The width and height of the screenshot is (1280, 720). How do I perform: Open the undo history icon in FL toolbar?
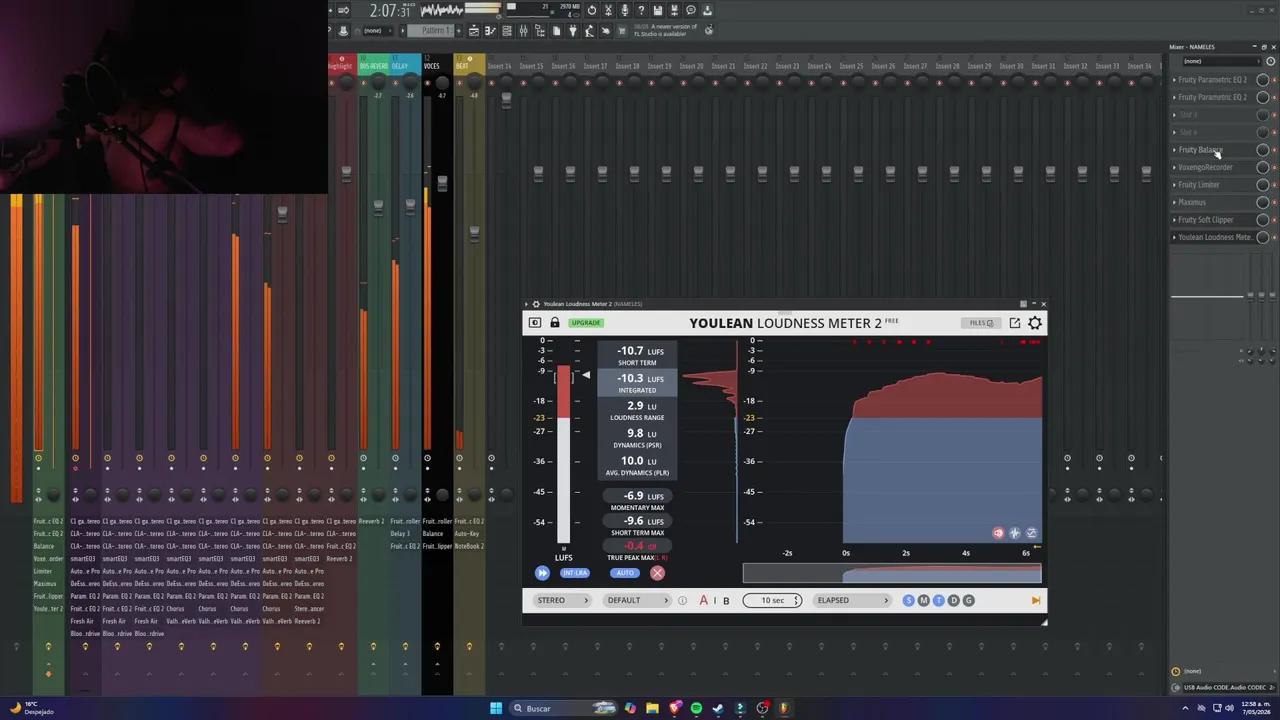tap(592, 11)
